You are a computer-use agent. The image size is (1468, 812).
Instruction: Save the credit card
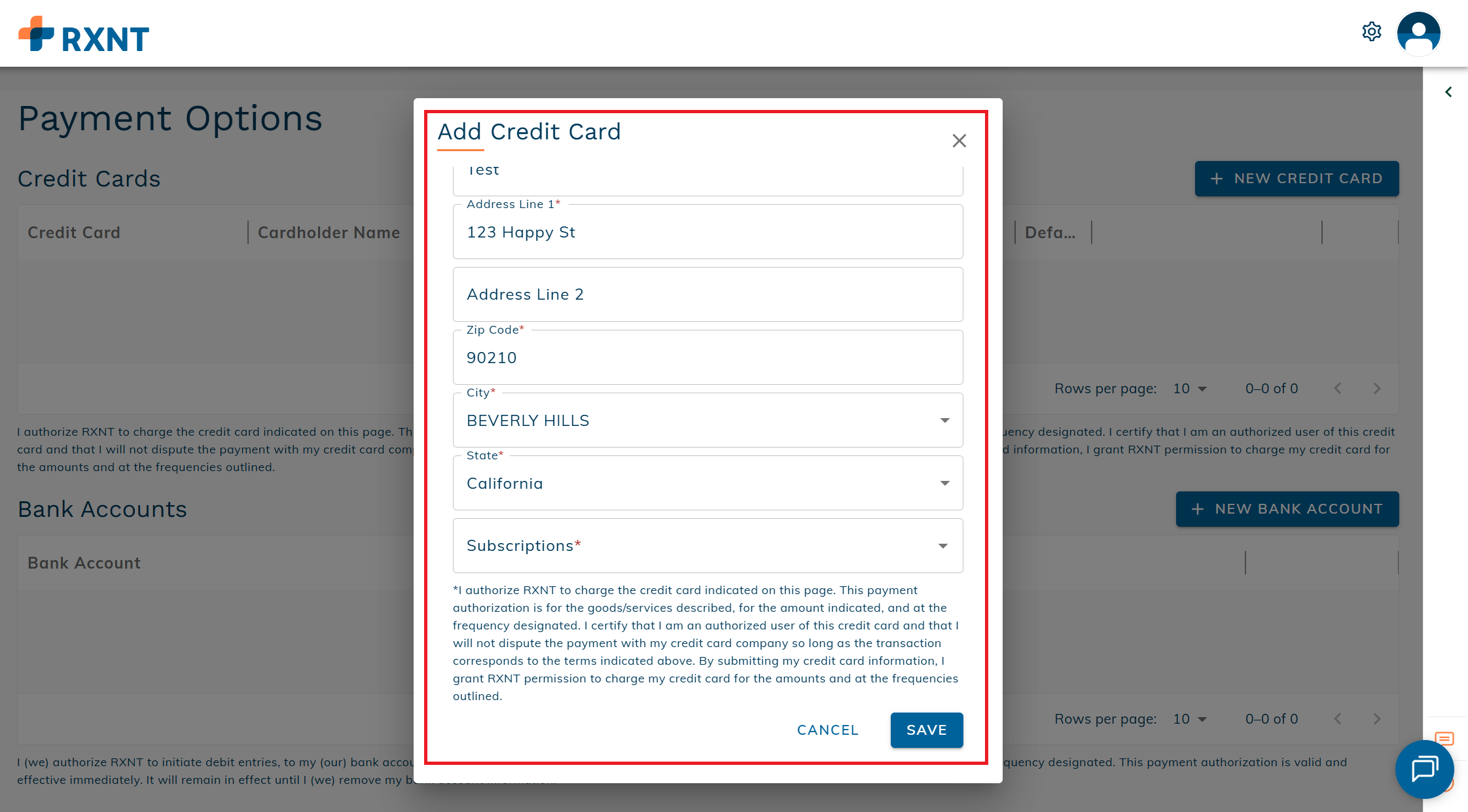[x=926, y=730]
